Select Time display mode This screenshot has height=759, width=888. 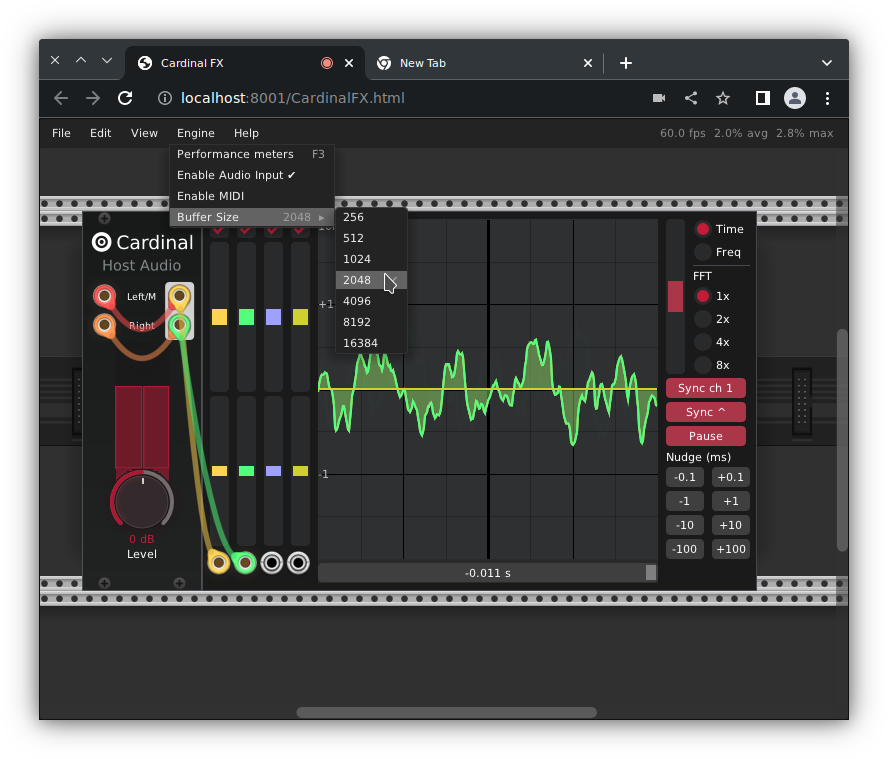pos(703,229)
